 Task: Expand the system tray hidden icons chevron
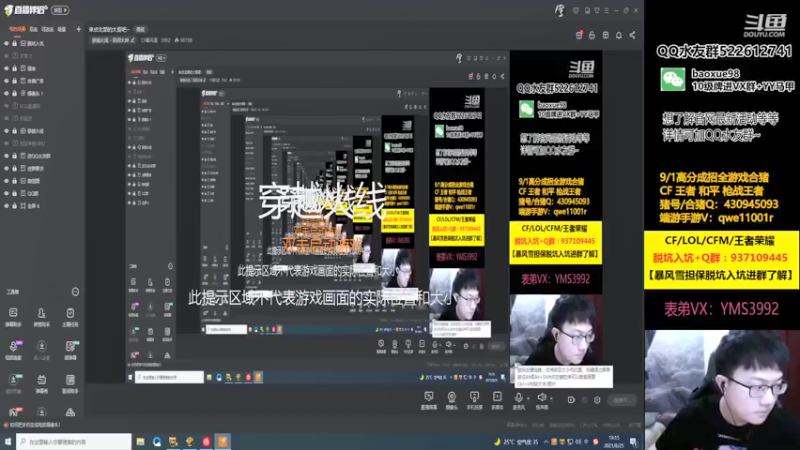pos(546,442)
